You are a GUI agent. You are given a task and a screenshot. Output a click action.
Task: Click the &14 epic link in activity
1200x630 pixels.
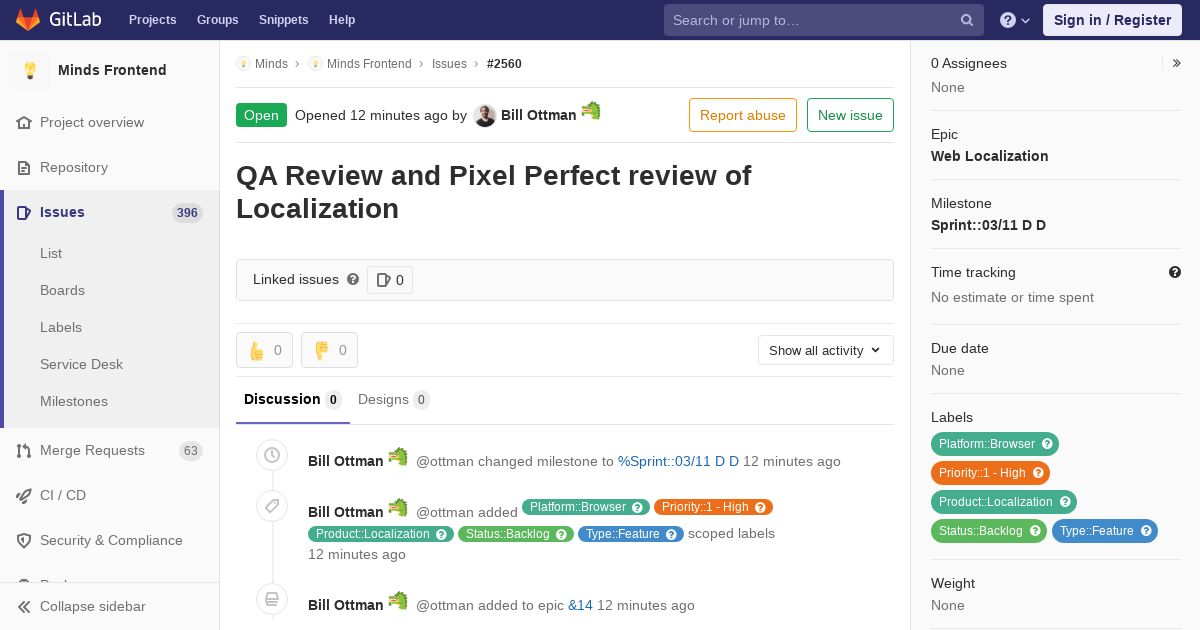[x=580, y=605]
